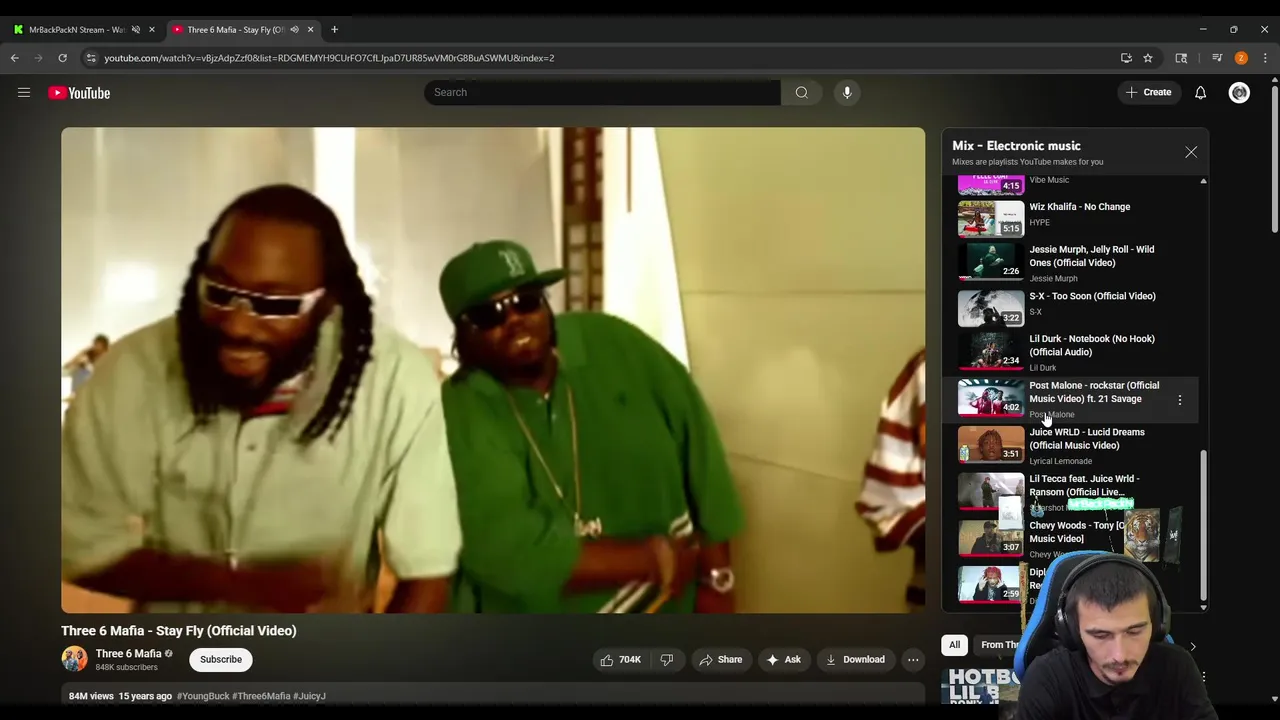1280x720 pixels.
Task: Click playlist panel scrollbar thumb
Action: pyautogui.click(x=1203, y=524)
